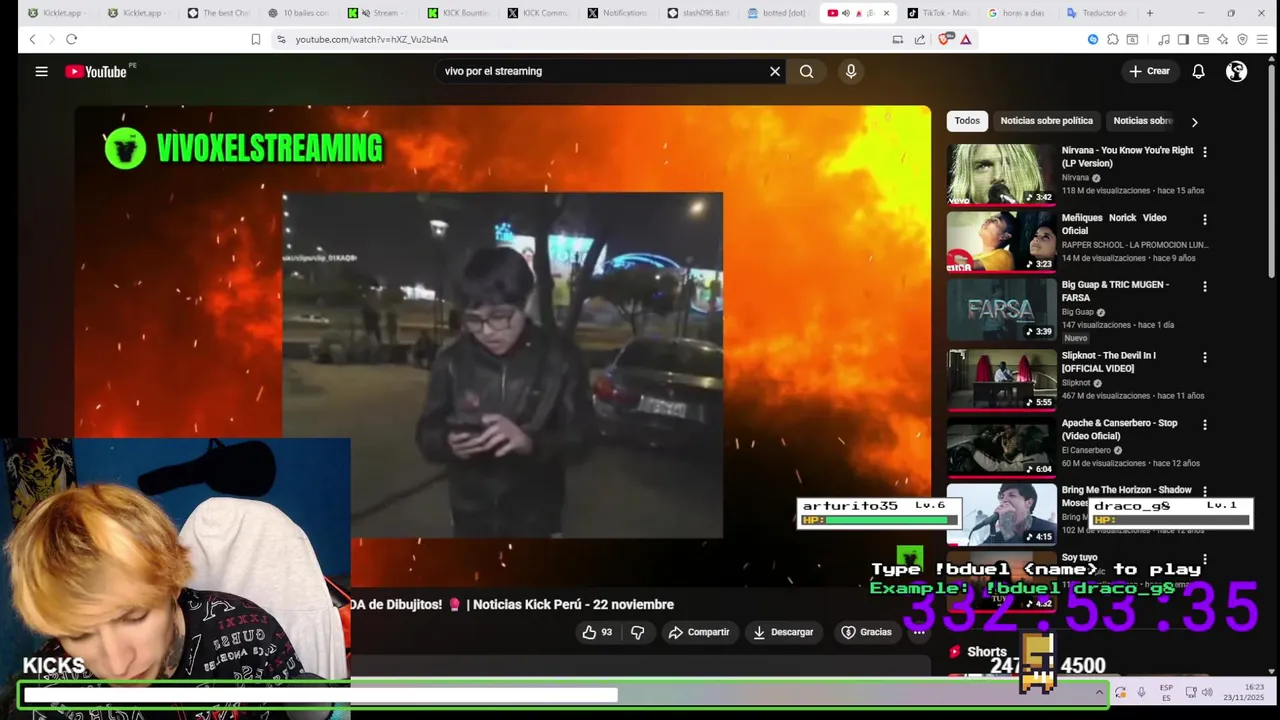The height and width of the screenshot is (720, 1280).
Task: Click the Compartir button
Action: (x=699, y=632)
